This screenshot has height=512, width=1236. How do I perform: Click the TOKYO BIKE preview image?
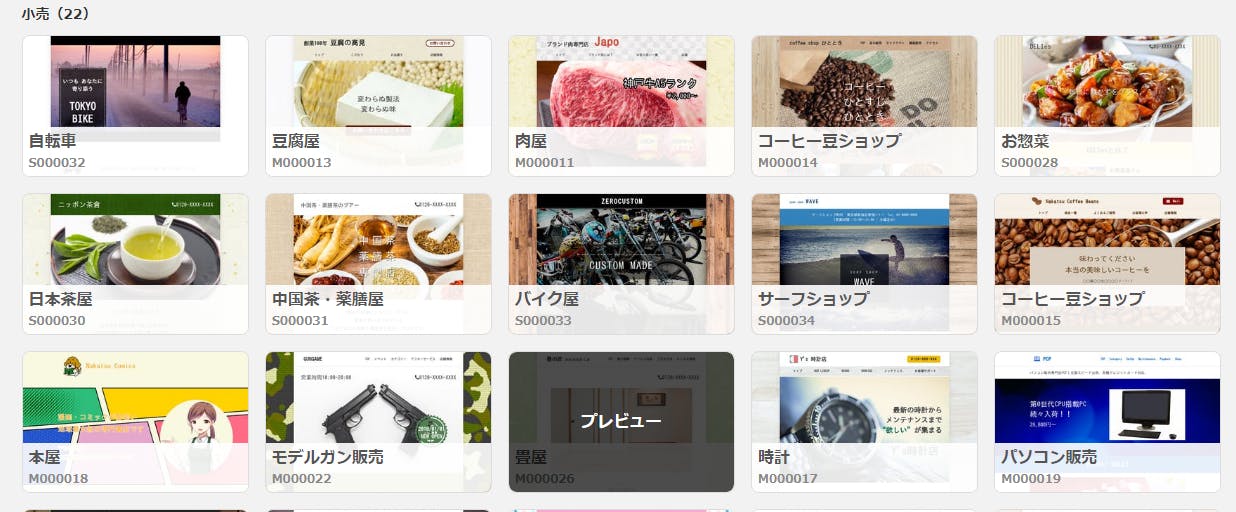pyautogui.click(x=135, y=82)
